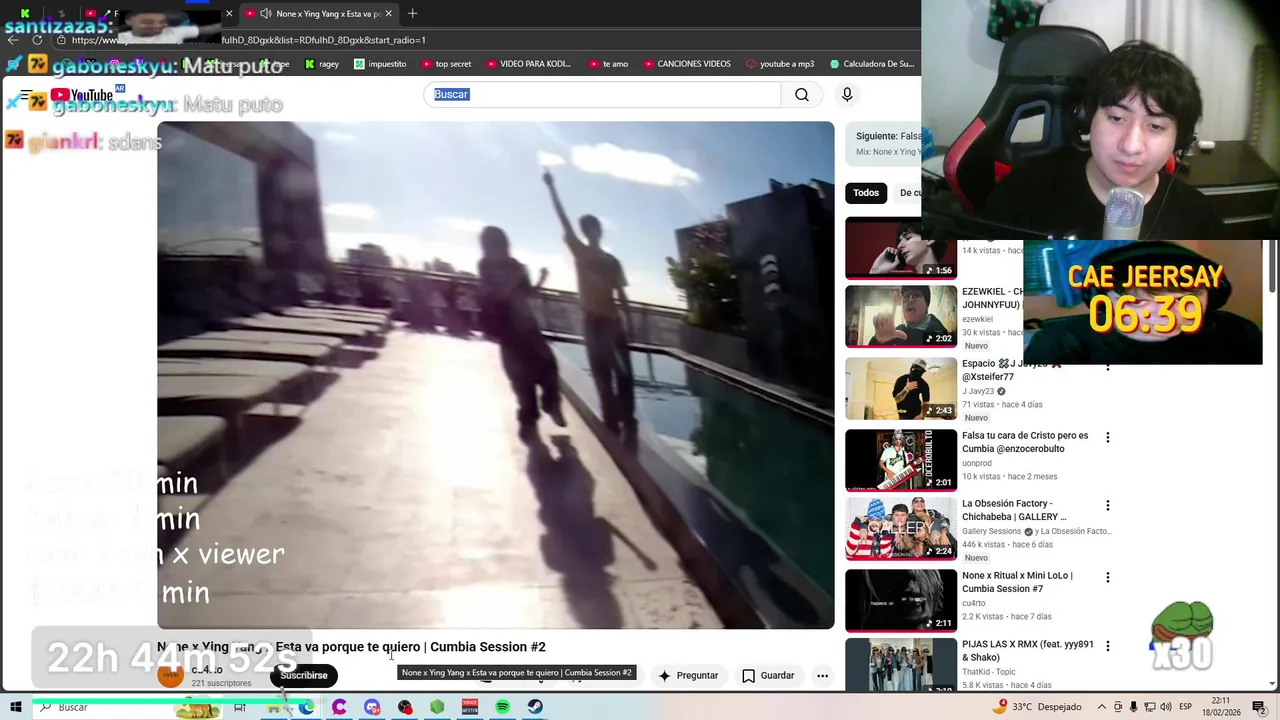
Task: Open the Calculadora De Su bookmark
Action: click(872, 64)
